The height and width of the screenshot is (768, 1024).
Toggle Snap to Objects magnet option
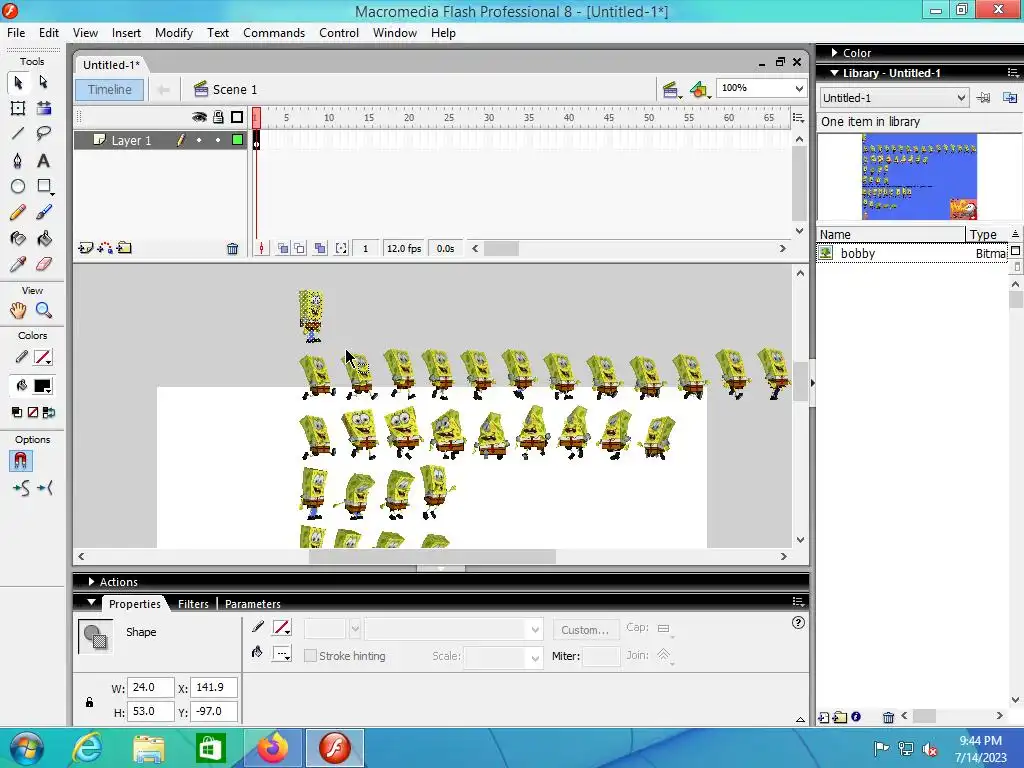click(x=20, y=461)
